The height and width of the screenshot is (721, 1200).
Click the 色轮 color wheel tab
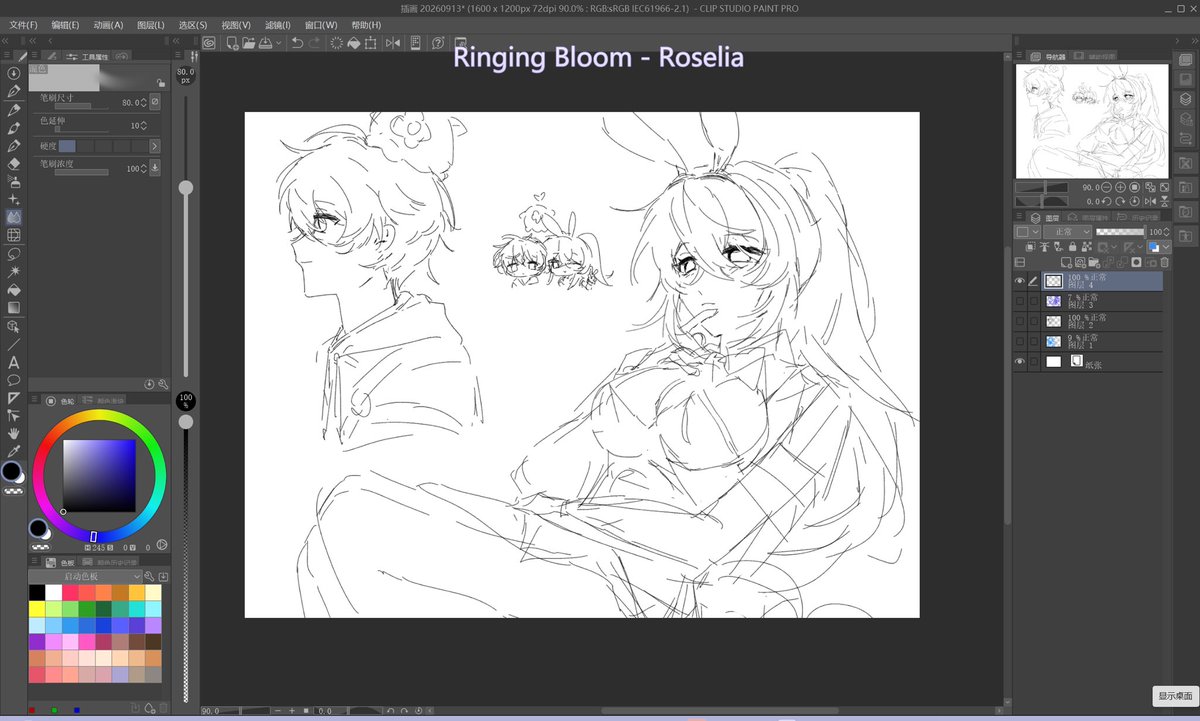point(60,401)
